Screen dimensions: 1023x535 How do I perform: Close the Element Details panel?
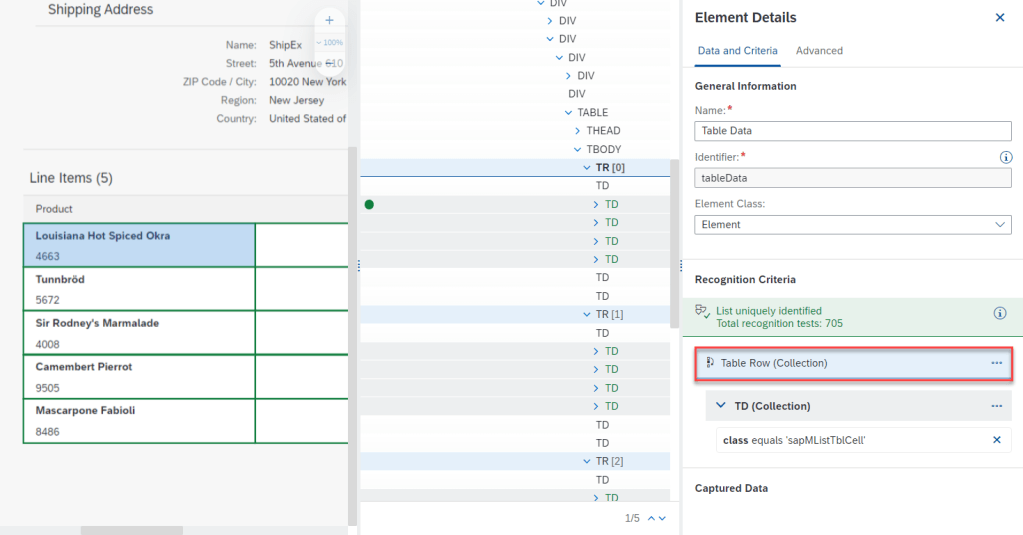(999, 18)
